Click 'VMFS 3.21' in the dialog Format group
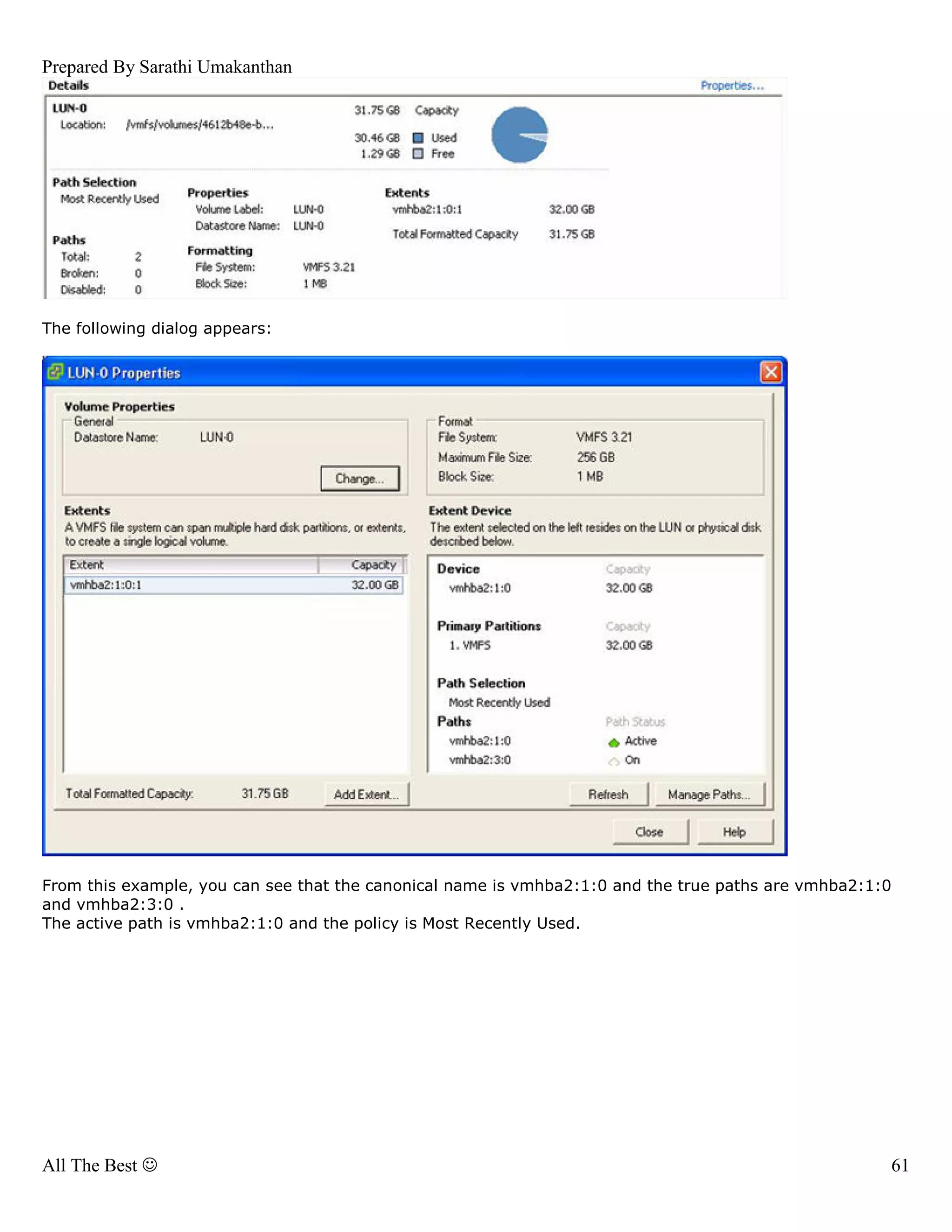Viewport: 952px width, 1232px height. coord(604,437)
